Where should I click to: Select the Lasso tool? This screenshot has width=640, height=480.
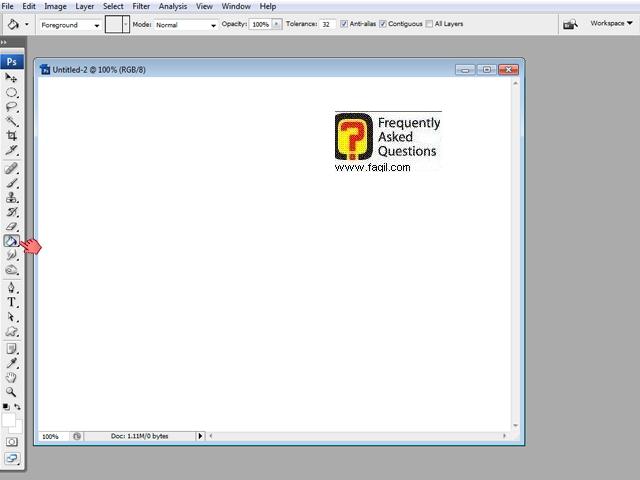click(12, 106)
